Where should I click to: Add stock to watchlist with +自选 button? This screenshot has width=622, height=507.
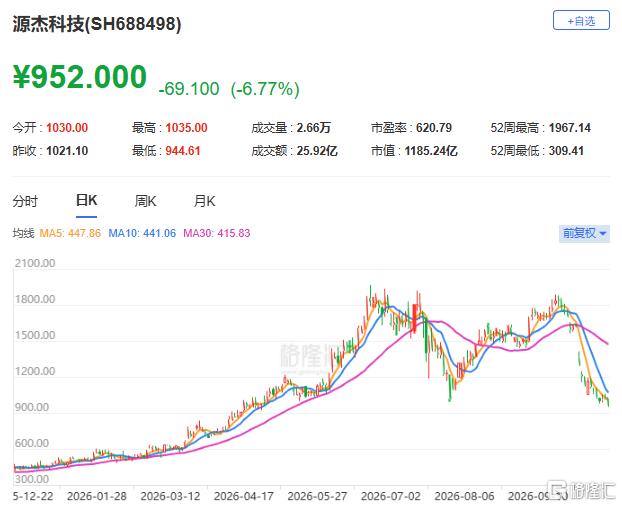tap(581, 21)
